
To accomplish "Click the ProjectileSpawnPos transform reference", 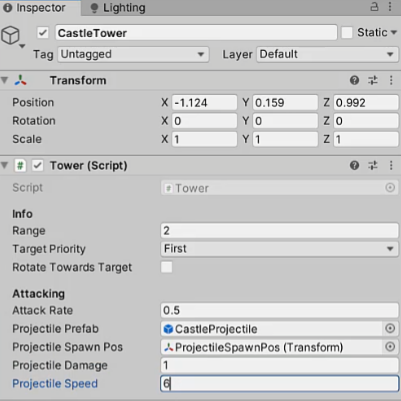I will click(x=272, y=347).
